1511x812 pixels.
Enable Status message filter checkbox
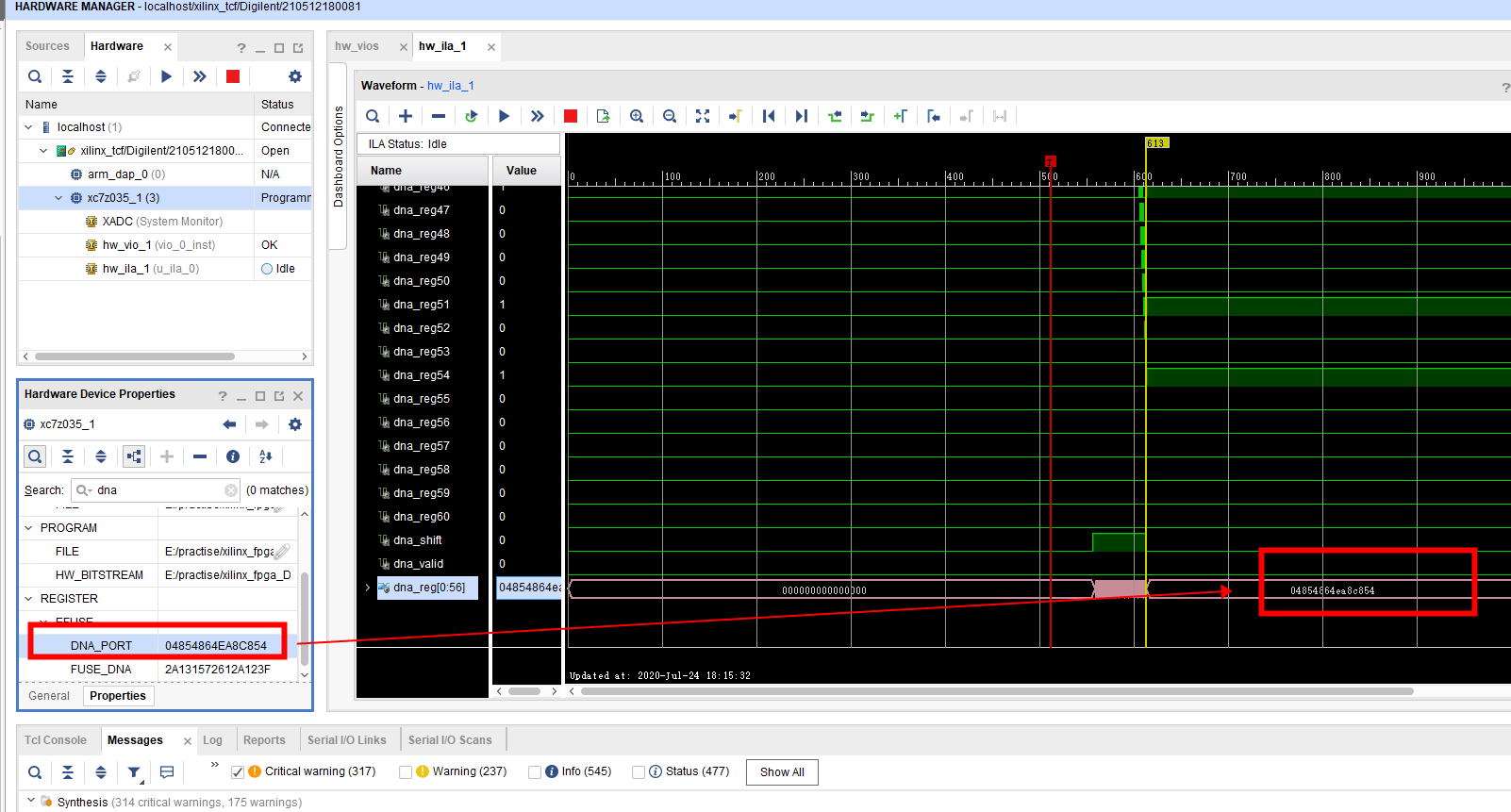point(639,772)
